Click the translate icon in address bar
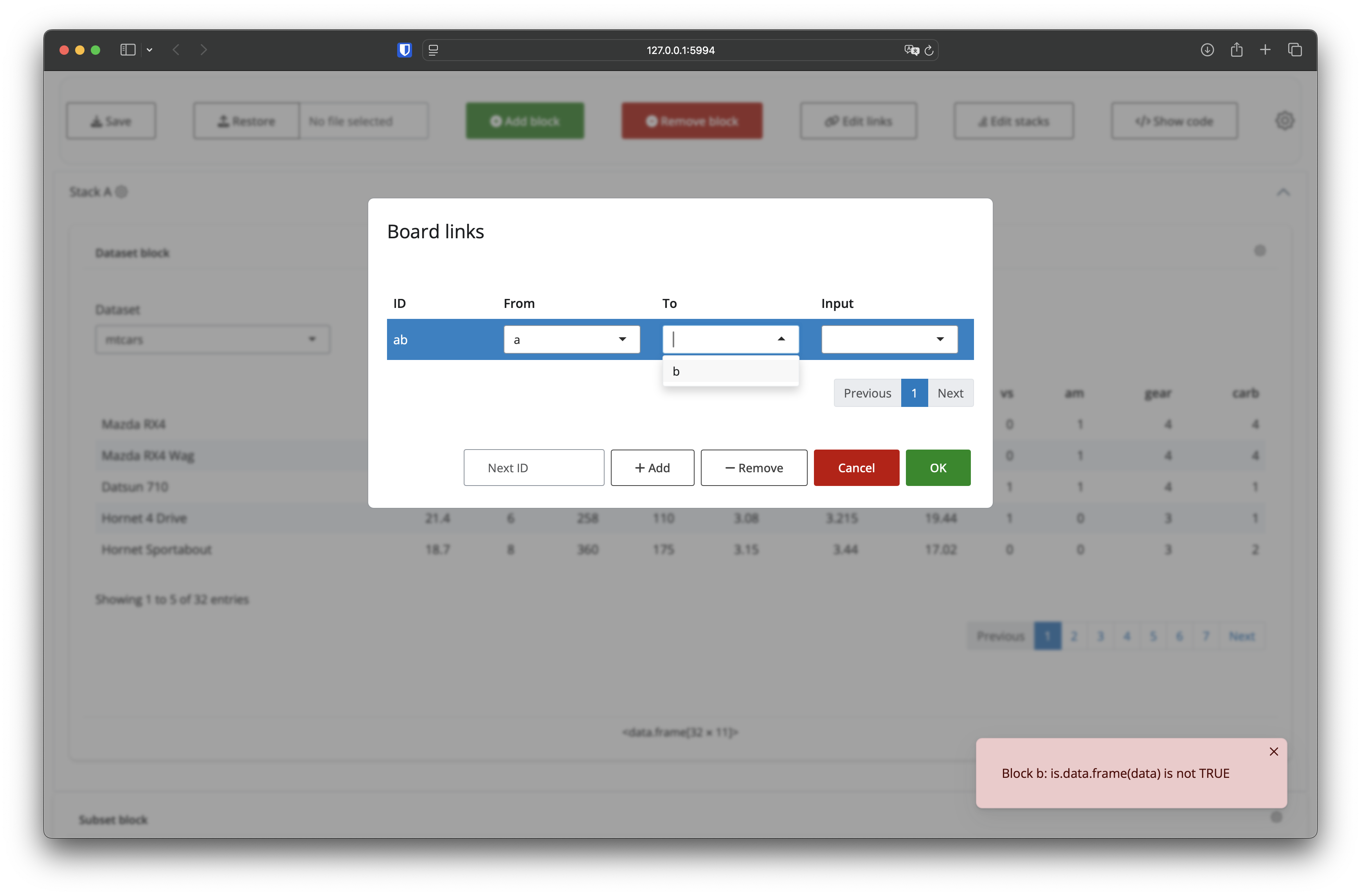This screenshot has height=896, width=1361. [x=911, y=50]
